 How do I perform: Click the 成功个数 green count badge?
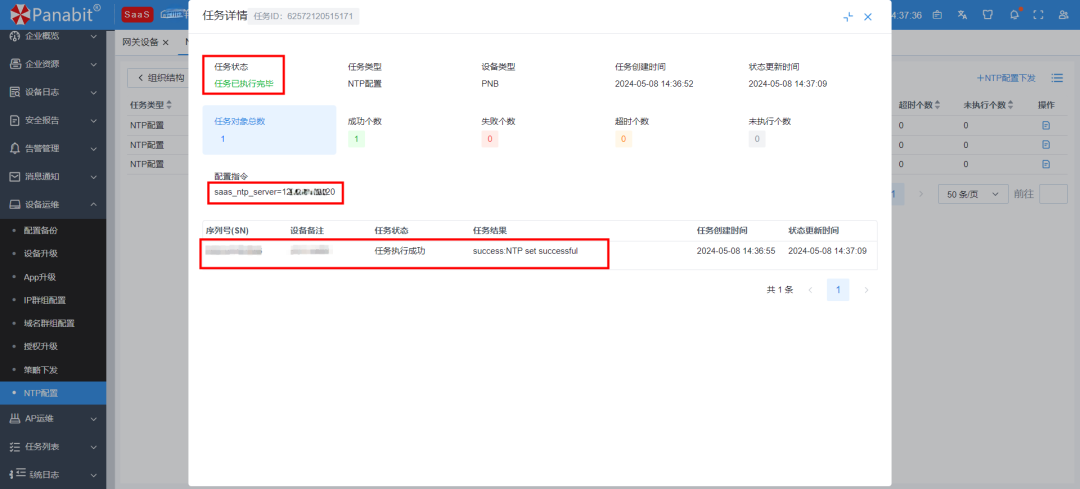[x=356, y=139]
